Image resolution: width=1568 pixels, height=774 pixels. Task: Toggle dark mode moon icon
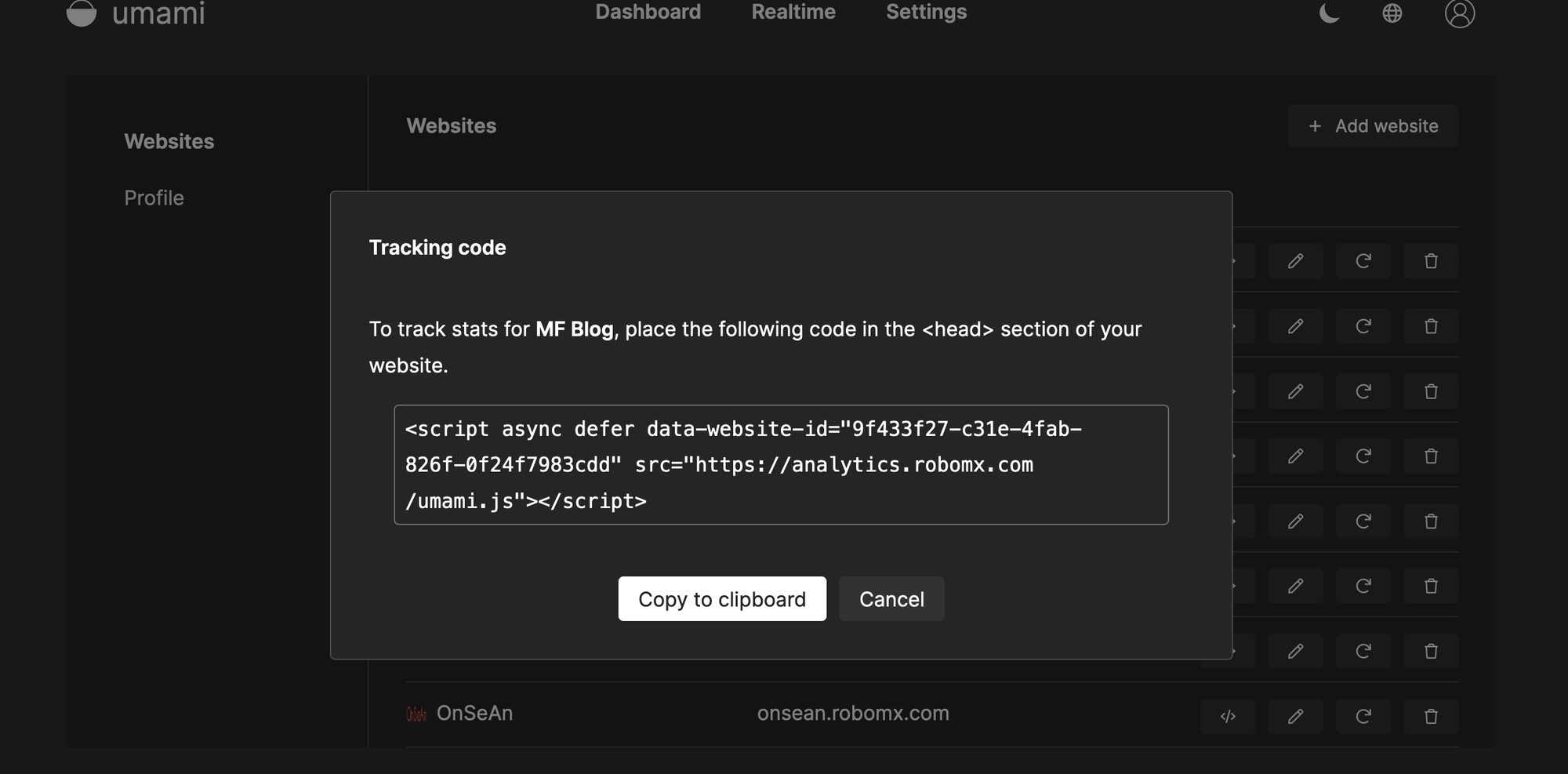1329,13
